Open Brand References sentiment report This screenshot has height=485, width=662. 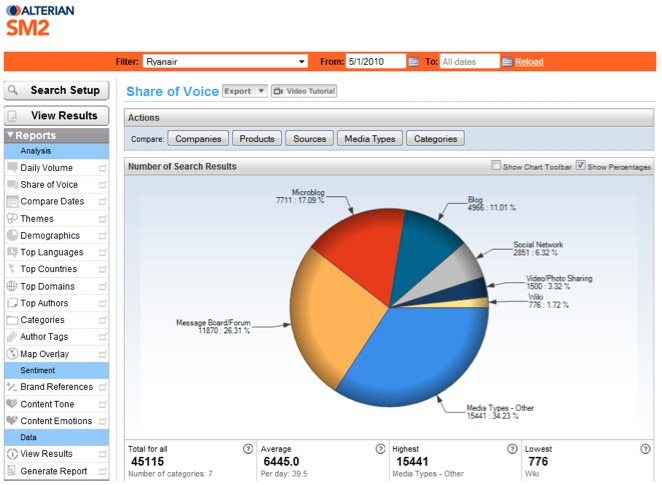click(x=57, y=387)
